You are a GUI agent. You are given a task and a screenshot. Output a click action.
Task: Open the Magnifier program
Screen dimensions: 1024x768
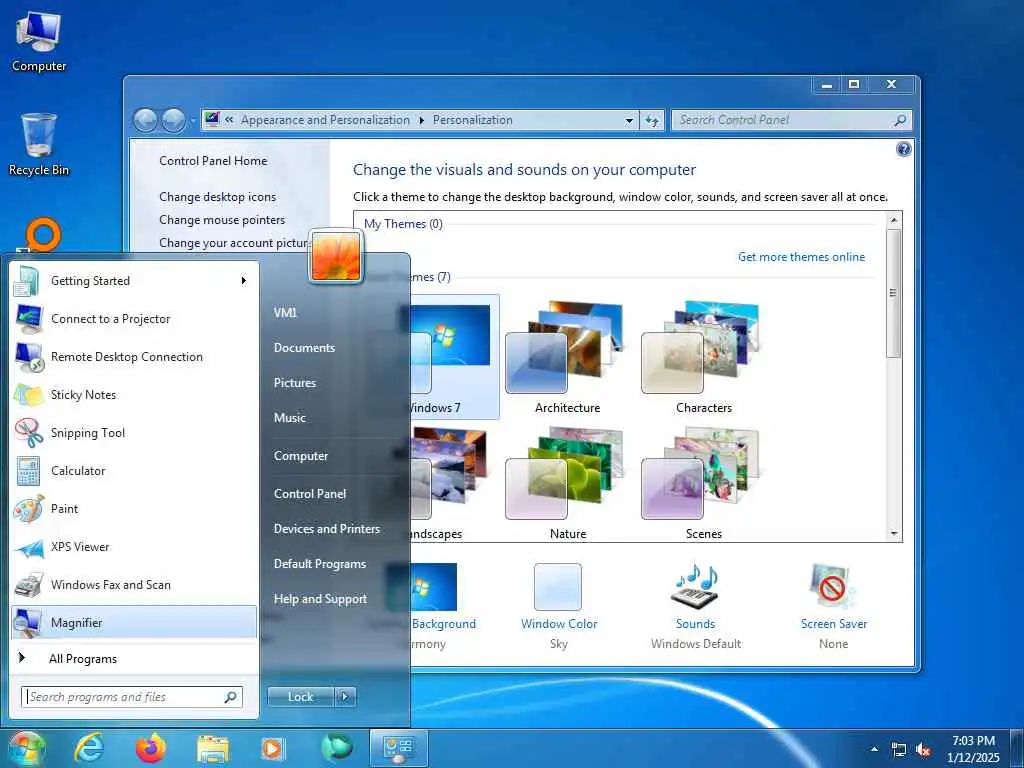[134, 622]
